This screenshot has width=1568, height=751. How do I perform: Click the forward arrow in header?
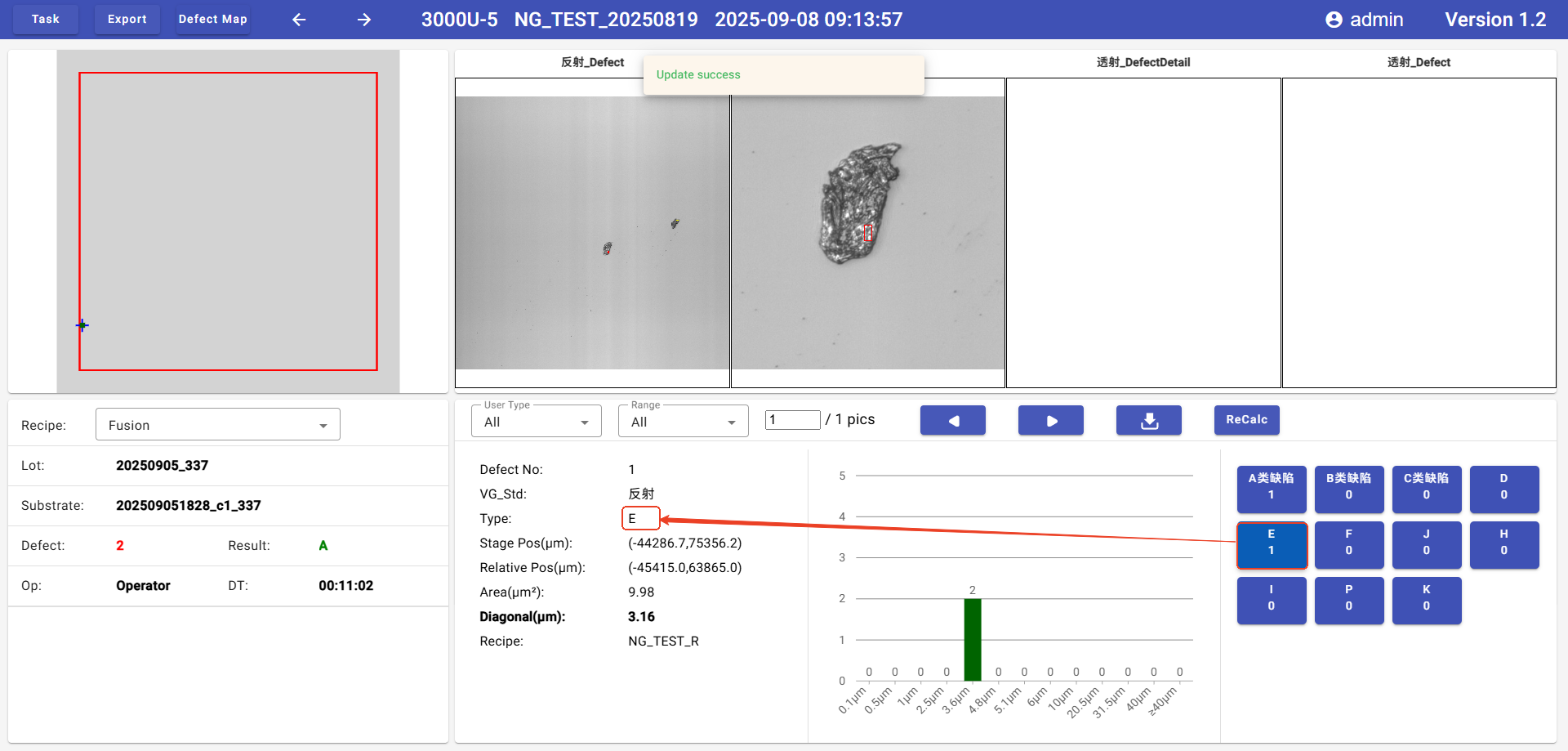pos(364,20)
